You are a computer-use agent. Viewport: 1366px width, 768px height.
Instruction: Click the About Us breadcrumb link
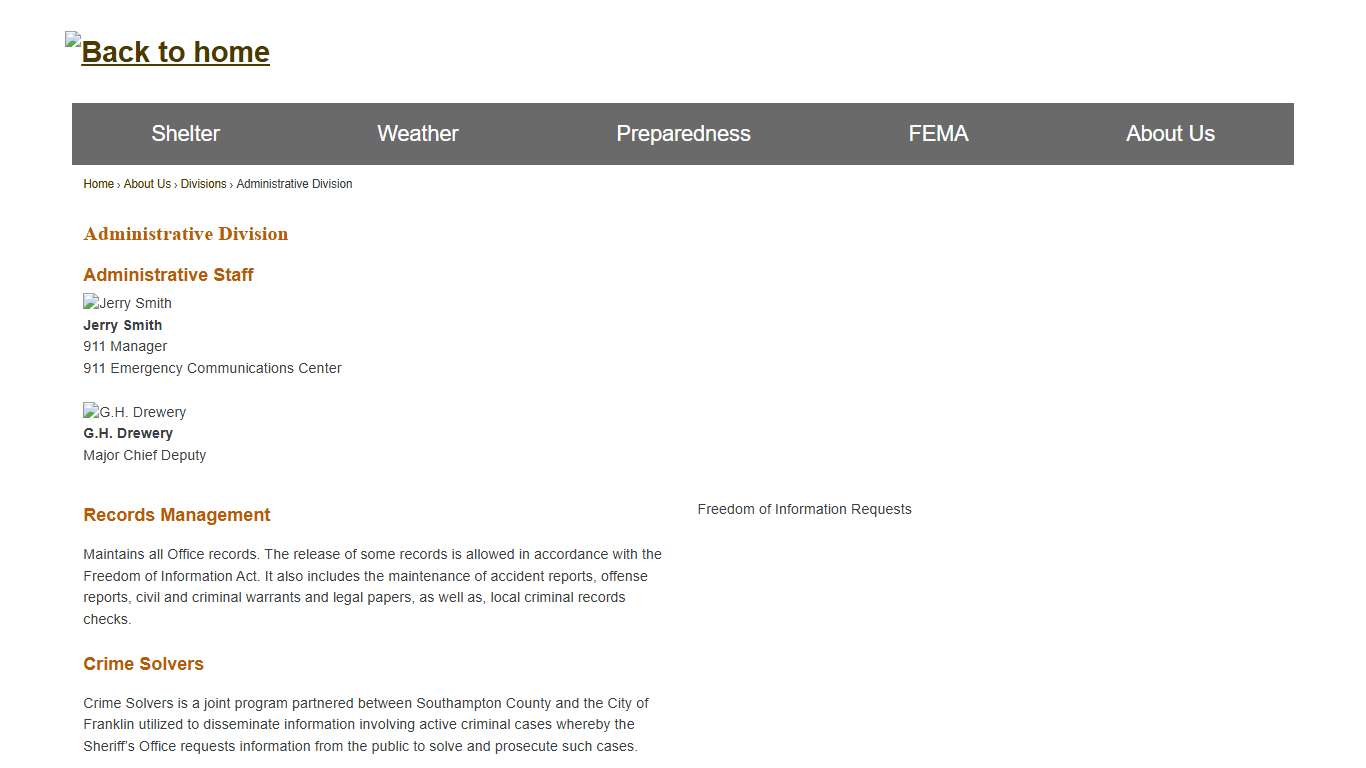click(x=147, y=184)
